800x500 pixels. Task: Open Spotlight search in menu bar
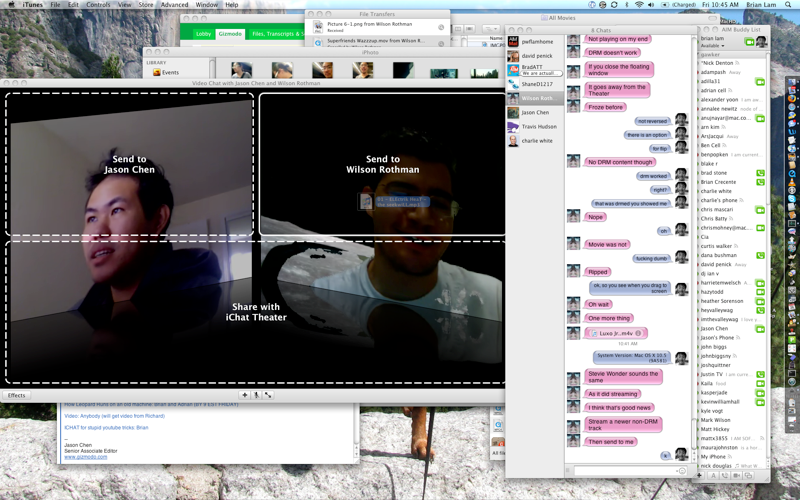point(788,5)
